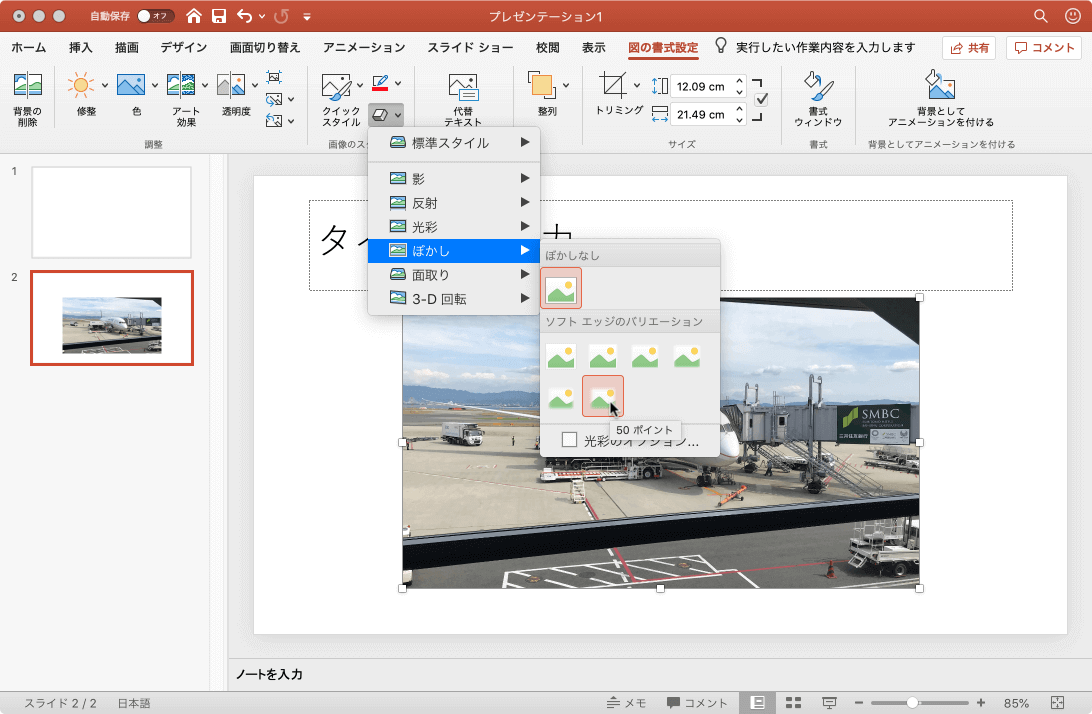The image size is (1092, 714).
Task: Select the ぼかしなし no soft edge thumbnail
Action: click(561, 288)
